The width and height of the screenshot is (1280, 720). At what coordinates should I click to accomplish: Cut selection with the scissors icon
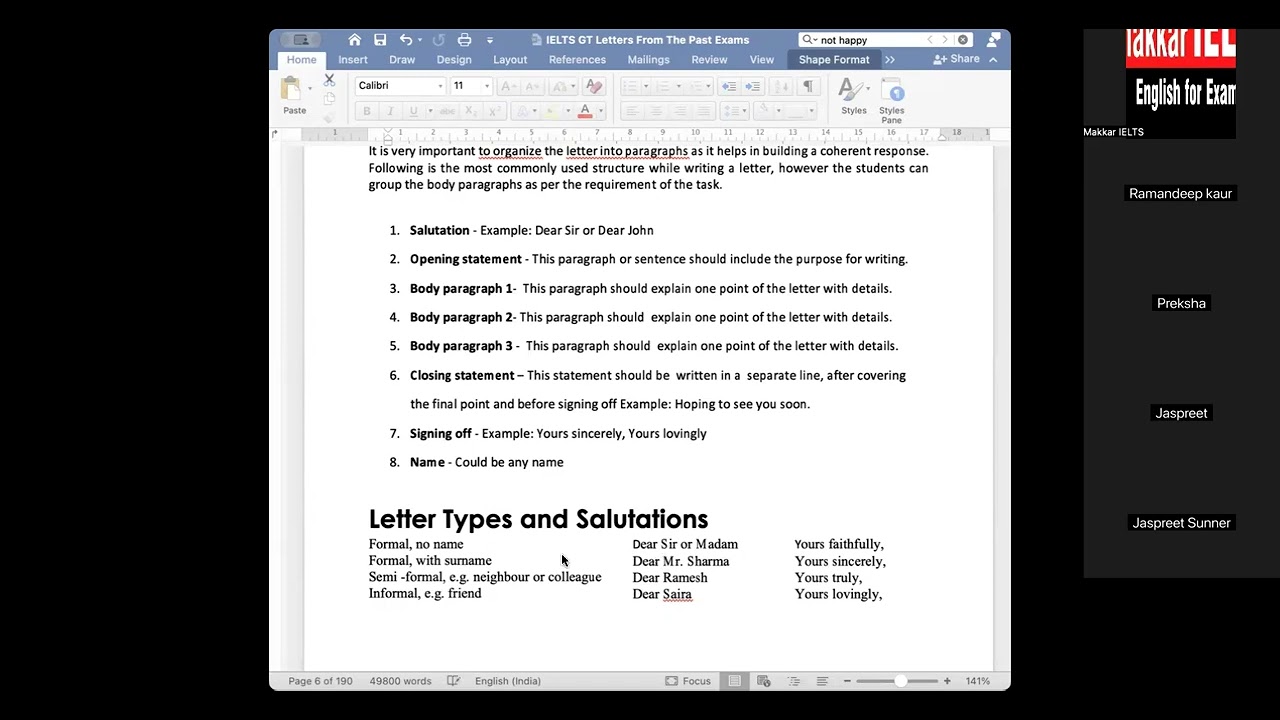(329, 80)
